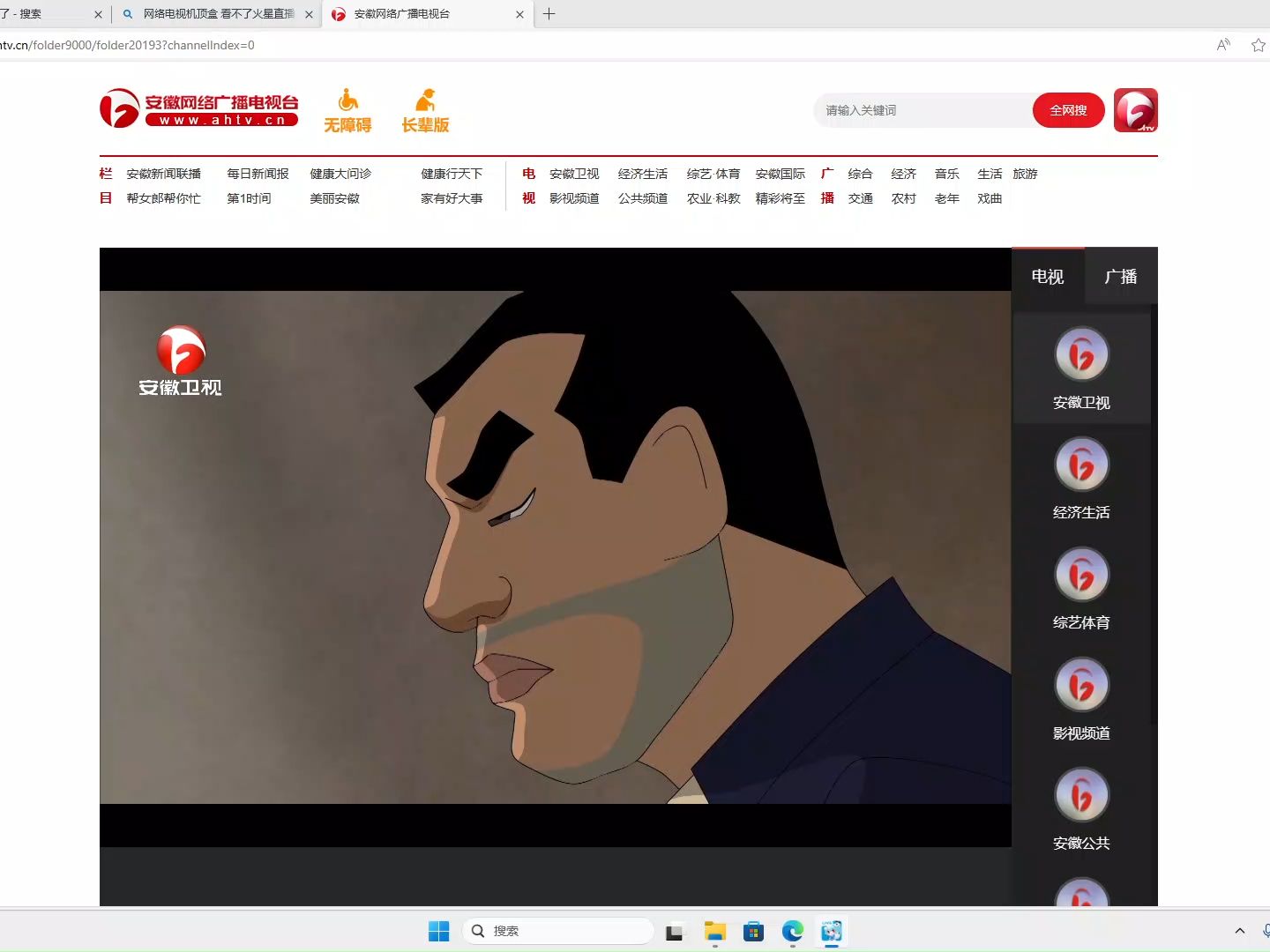The width and height of the screenshot is (1270, 952).
Task: Open the 帮女郎帮你忙 program link
Action: (x=164, y=198)
